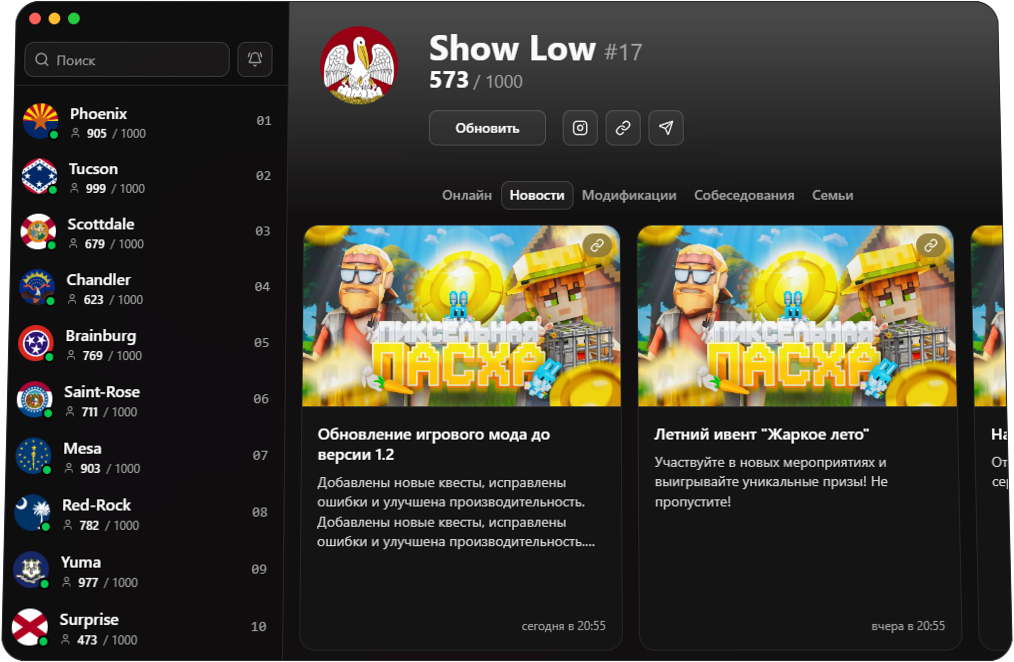
Task: Open the Летний ивент "Жаркое лето" article
Action: [761, 435]
